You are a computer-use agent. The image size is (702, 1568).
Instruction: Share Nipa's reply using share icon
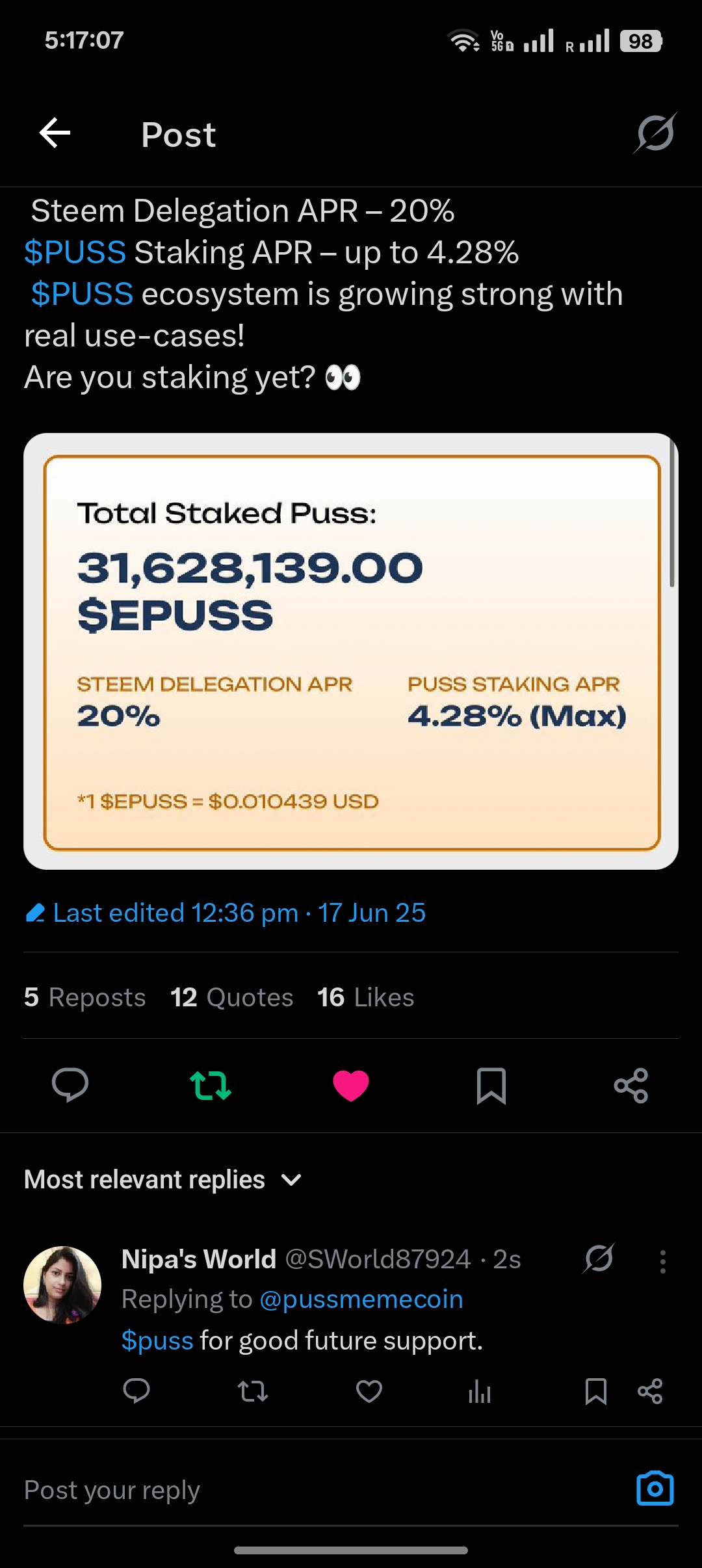650,1391
